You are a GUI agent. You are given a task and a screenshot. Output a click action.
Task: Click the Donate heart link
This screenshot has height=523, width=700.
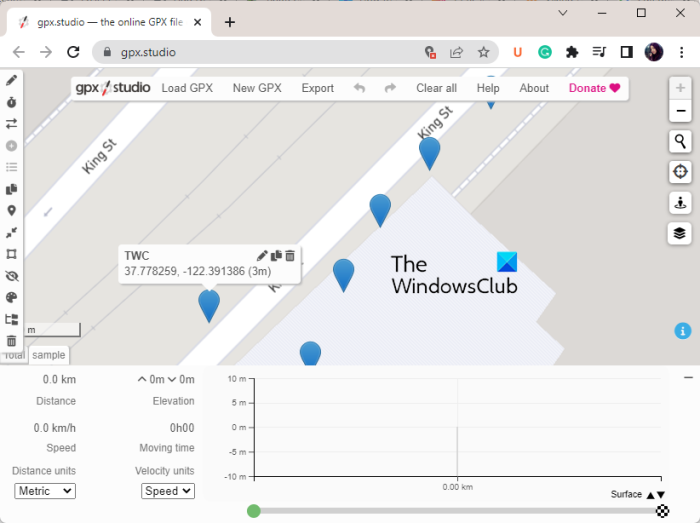coord(594,88)
